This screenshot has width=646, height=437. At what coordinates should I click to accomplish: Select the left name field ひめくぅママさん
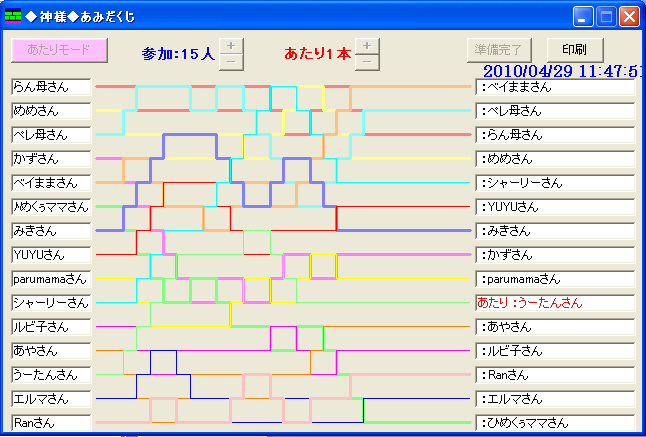coord(51,207)
